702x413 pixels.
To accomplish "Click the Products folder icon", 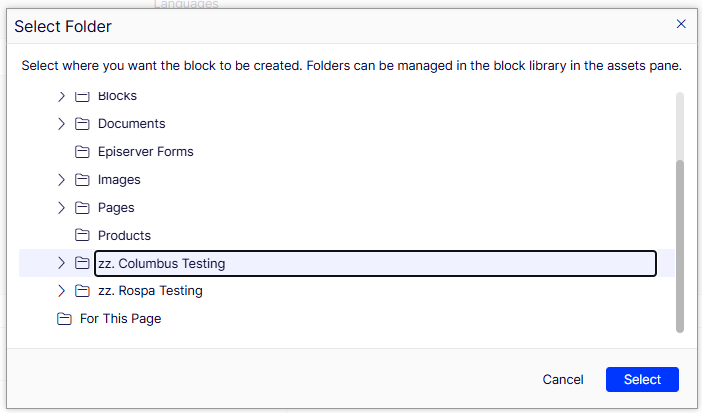I will click(x=82, y=236).
